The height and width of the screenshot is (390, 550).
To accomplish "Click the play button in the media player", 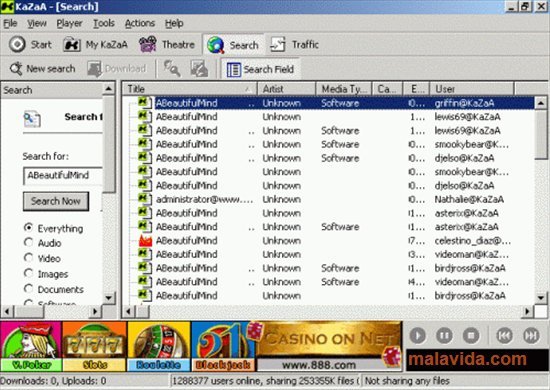I will [x=417, y=335].
